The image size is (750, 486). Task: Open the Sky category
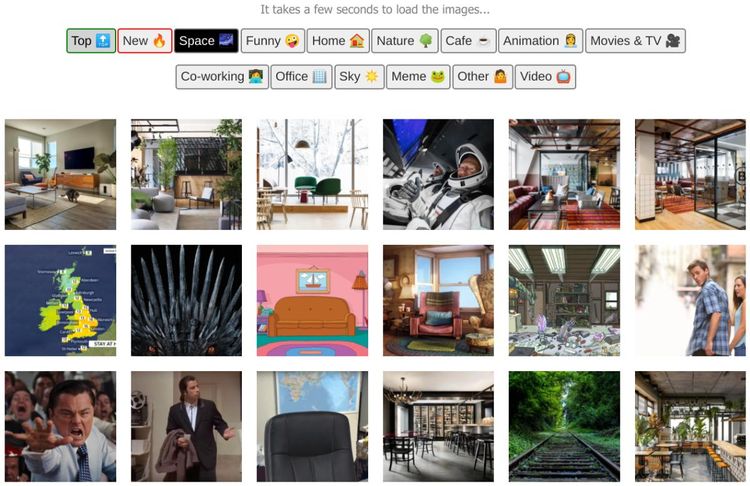point(359,77)
